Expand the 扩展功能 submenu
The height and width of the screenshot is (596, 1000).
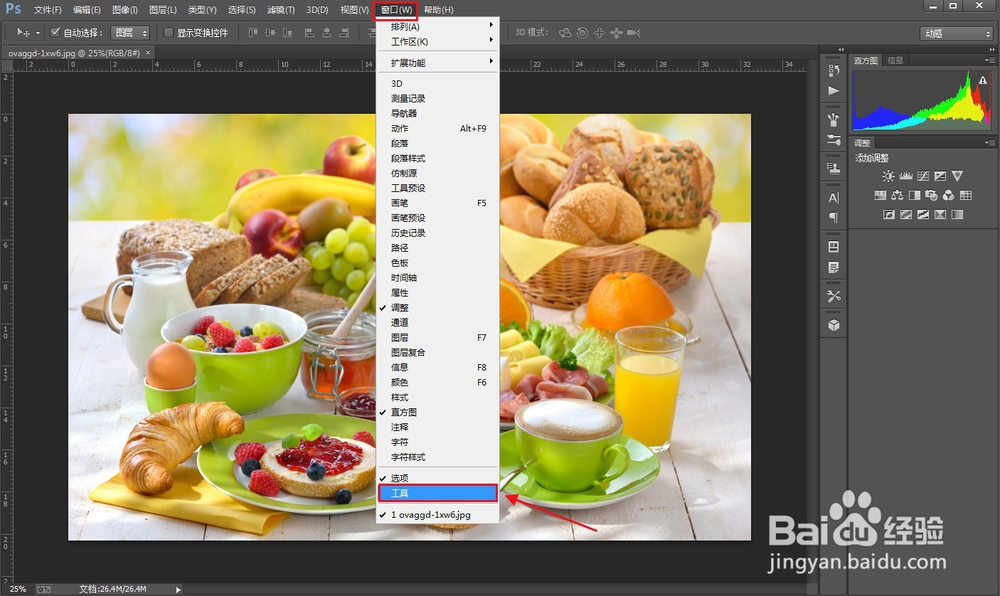(x=437, y=62)
